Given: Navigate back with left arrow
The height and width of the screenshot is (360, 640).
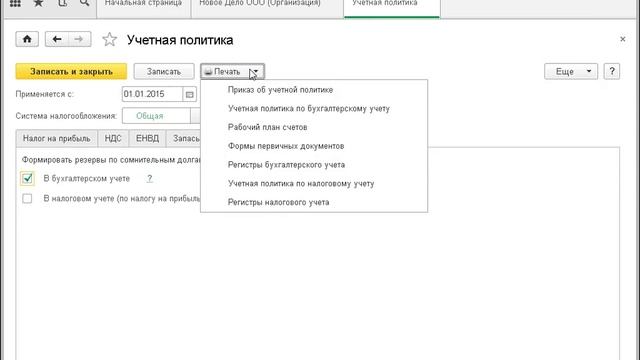Looking at the screenshot, I should 56,39.
